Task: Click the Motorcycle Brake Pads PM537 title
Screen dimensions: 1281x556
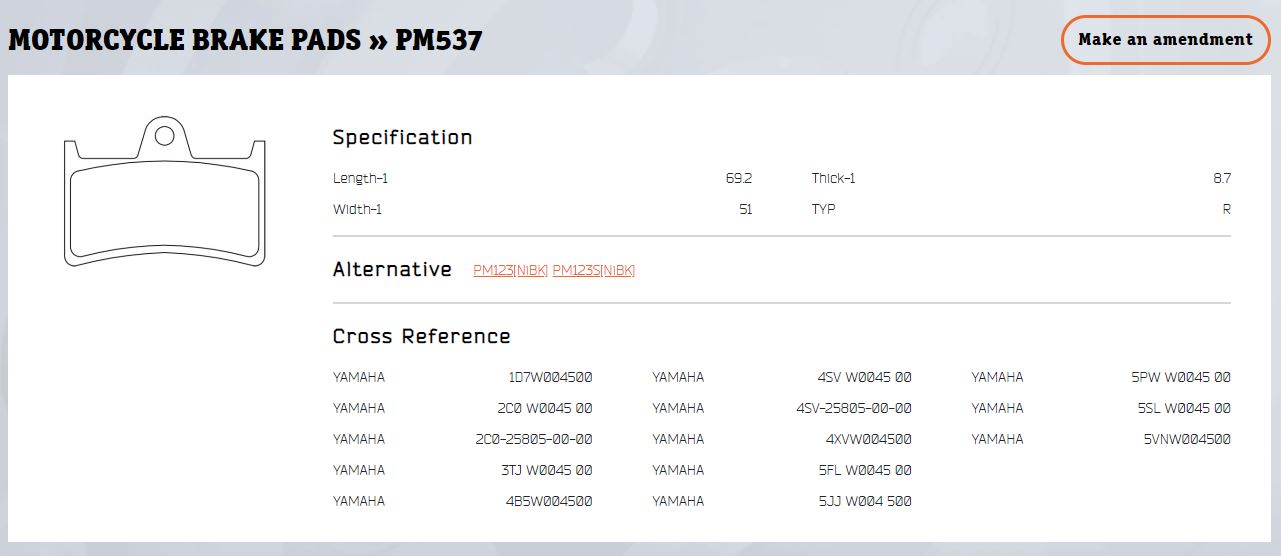Action: pos(245,40)
